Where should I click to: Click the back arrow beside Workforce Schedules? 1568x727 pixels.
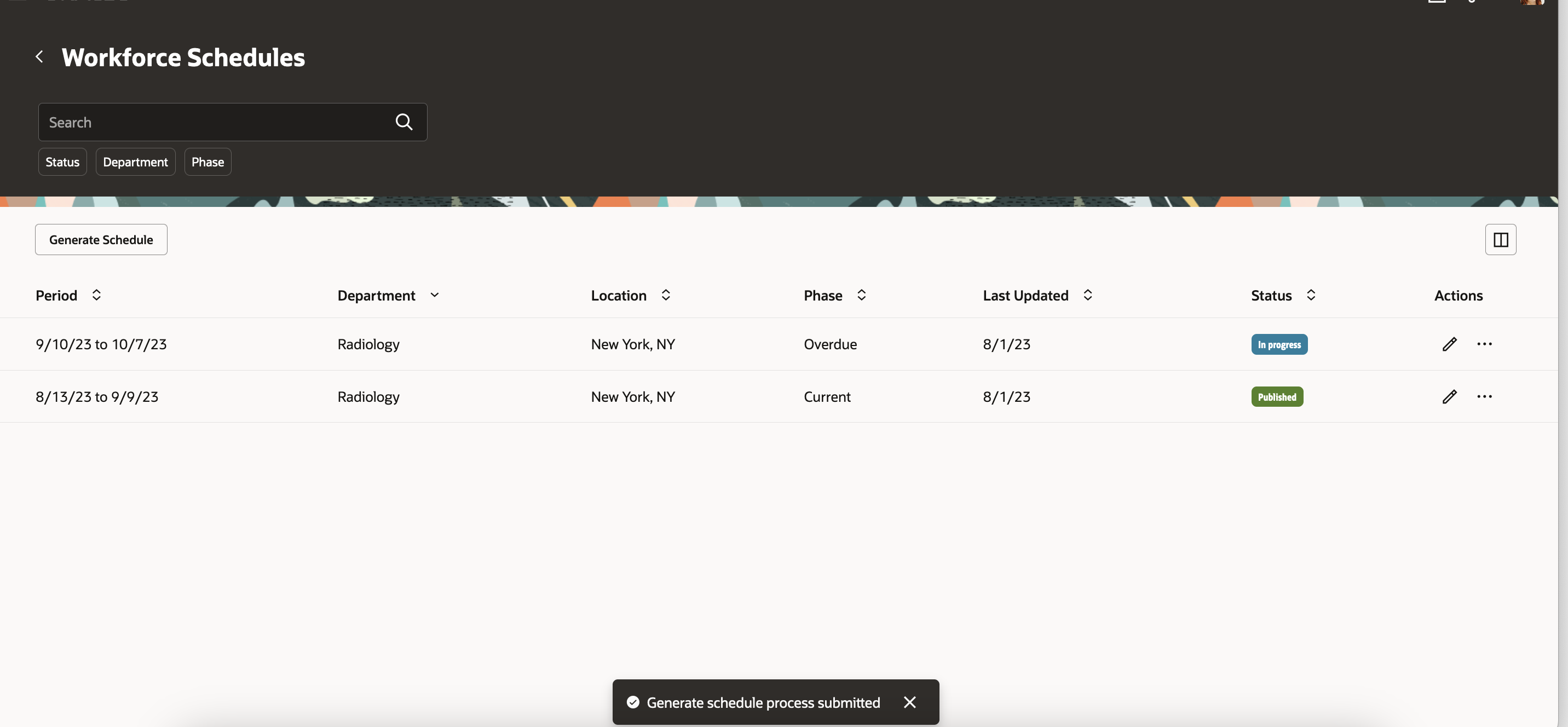(x=39, y=56)
